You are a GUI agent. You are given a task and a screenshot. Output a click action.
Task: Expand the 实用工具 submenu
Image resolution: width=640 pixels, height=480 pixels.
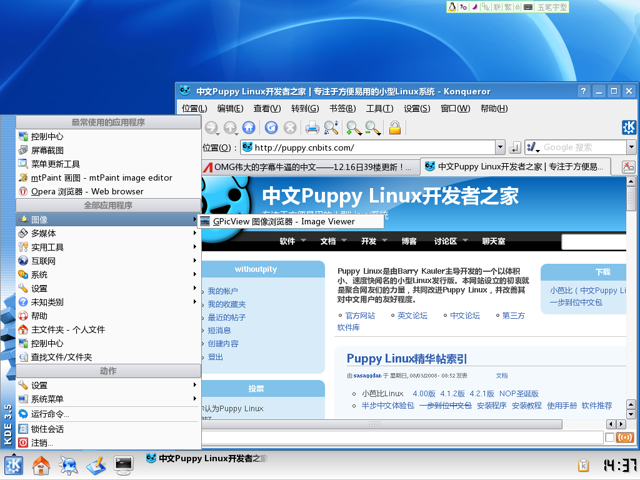pos(108,247)
